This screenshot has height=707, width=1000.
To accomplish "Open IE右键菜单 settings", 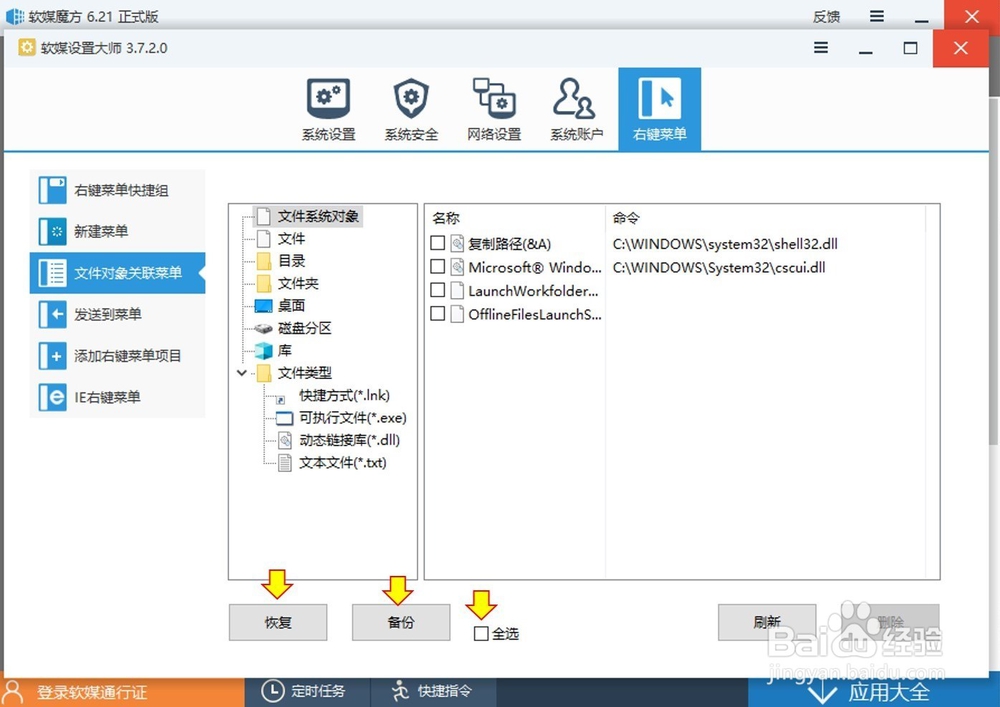I will [x=110, y=396].
